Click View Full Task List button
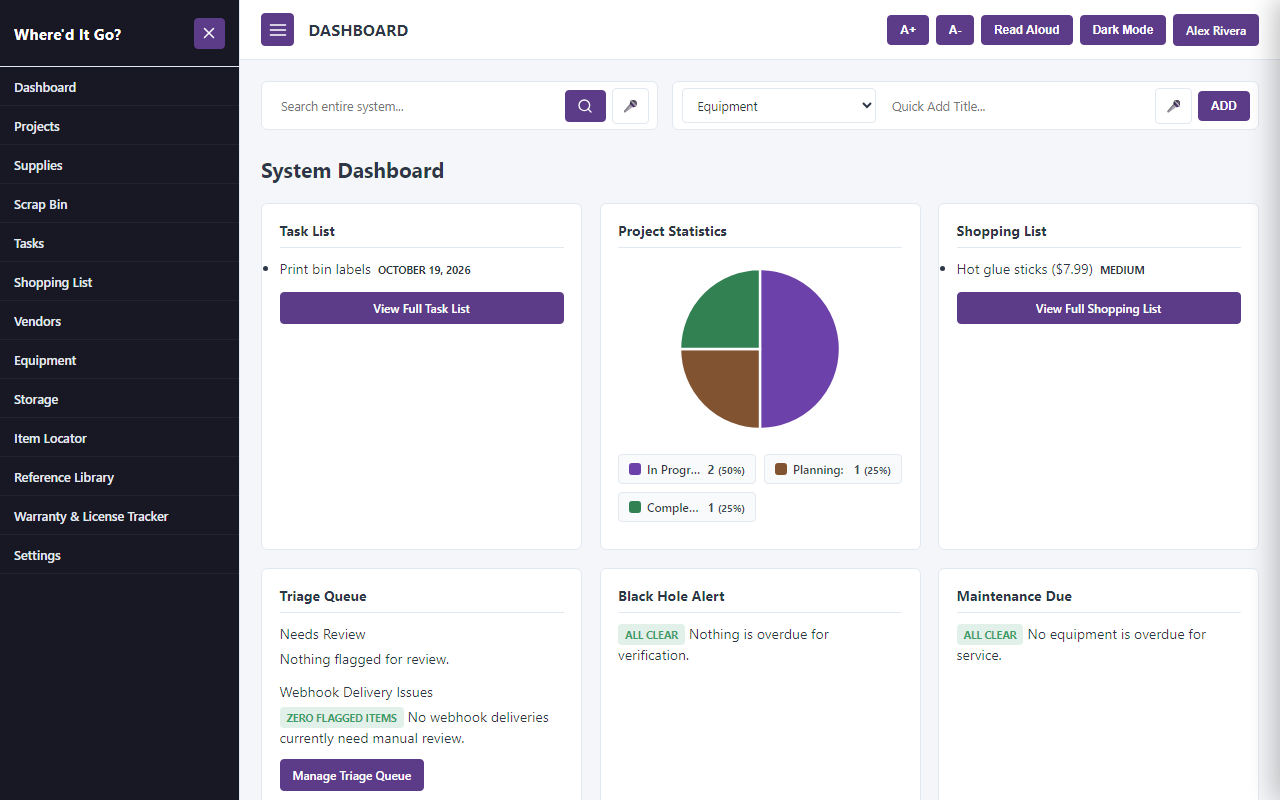1280x800 pixels. (422, 308)
